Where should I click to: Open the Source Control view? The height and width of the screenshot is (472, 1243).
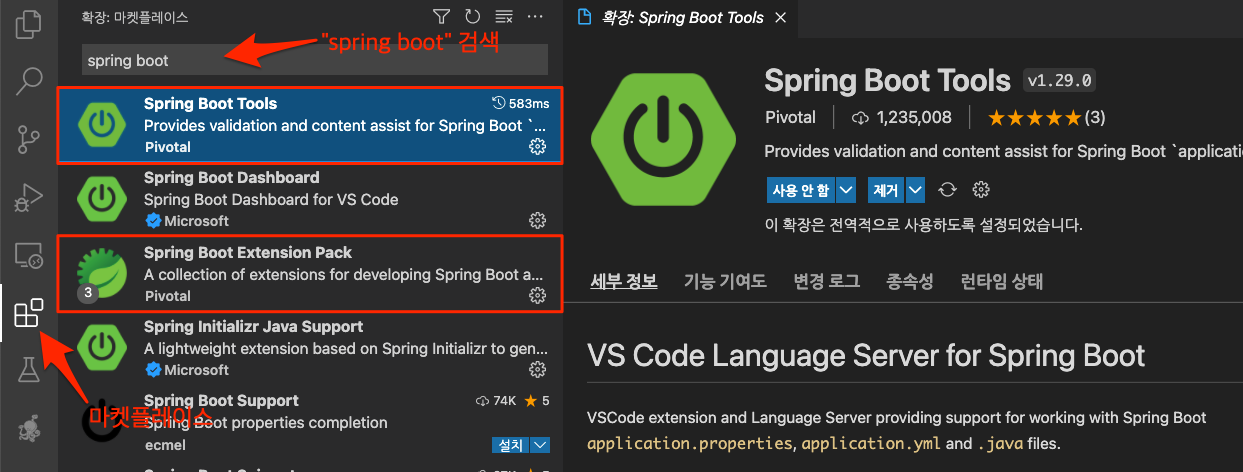coord(29,139)
